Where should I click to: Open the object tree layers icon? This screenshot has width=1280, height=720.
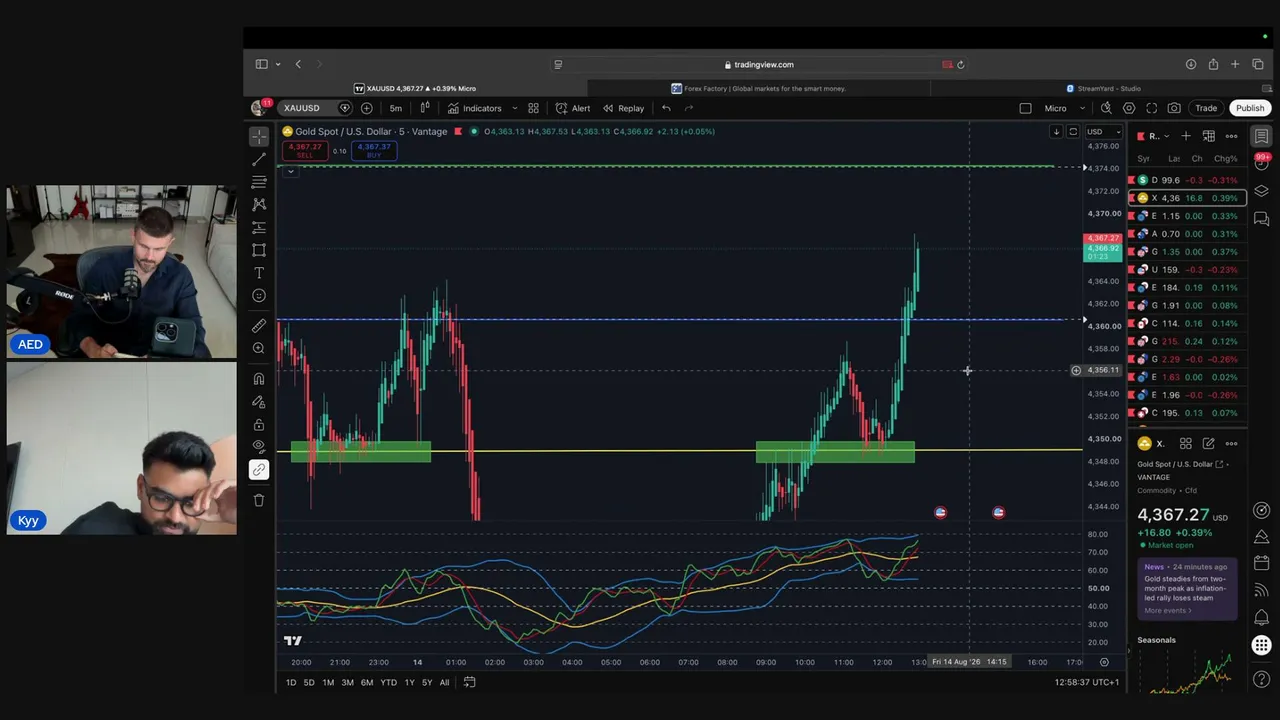(1262, 191)
